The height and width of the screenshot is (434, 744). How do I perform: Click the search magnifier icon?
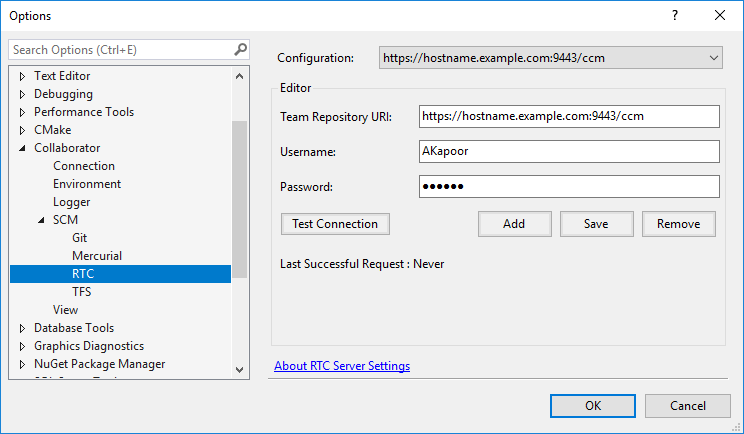pyautogui.click(x=240, y=49)
